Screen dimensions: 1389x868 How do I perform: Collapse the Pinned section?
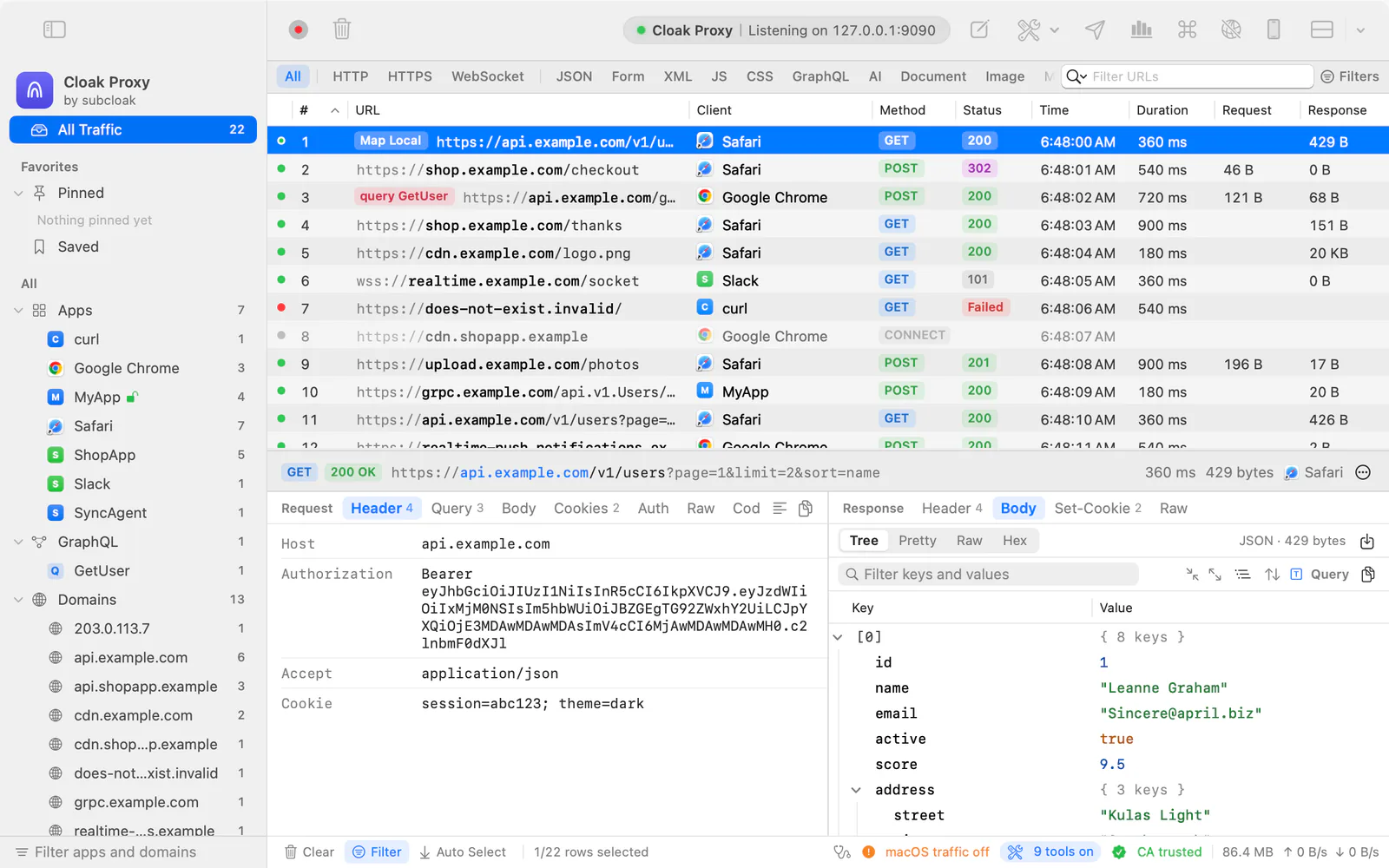click(18, 193)
